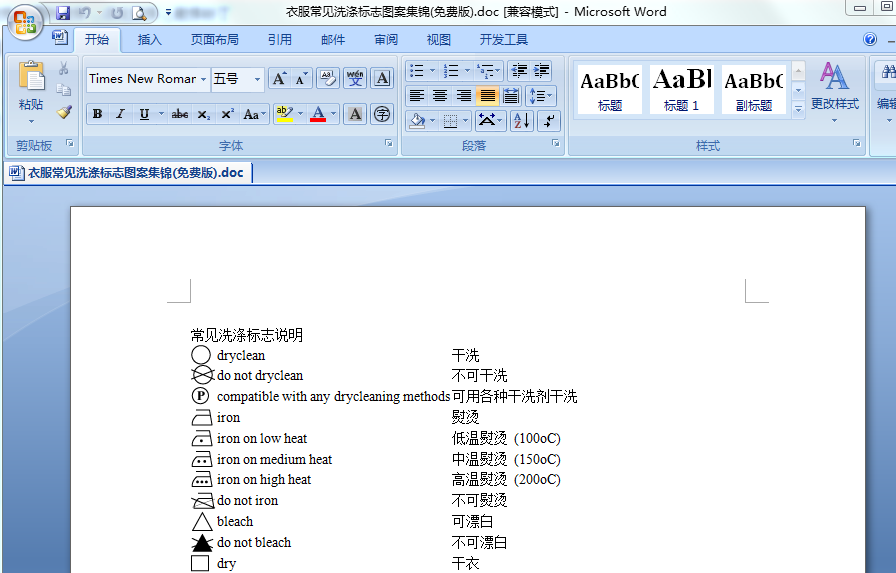The width and height of the screenshot is (896, 573).
Task: Open the 引用 ribbon tab
Action: click(279, 39)
